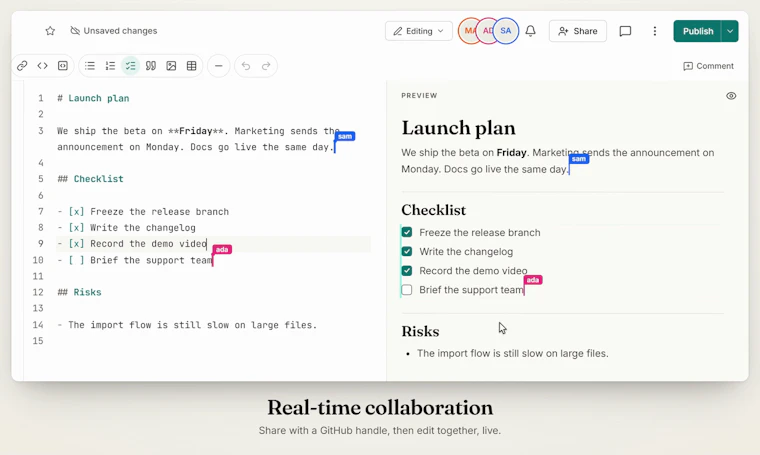760x455 pixels.
Task: Click the sam cursor label in editor
Action: click(345, 136)
